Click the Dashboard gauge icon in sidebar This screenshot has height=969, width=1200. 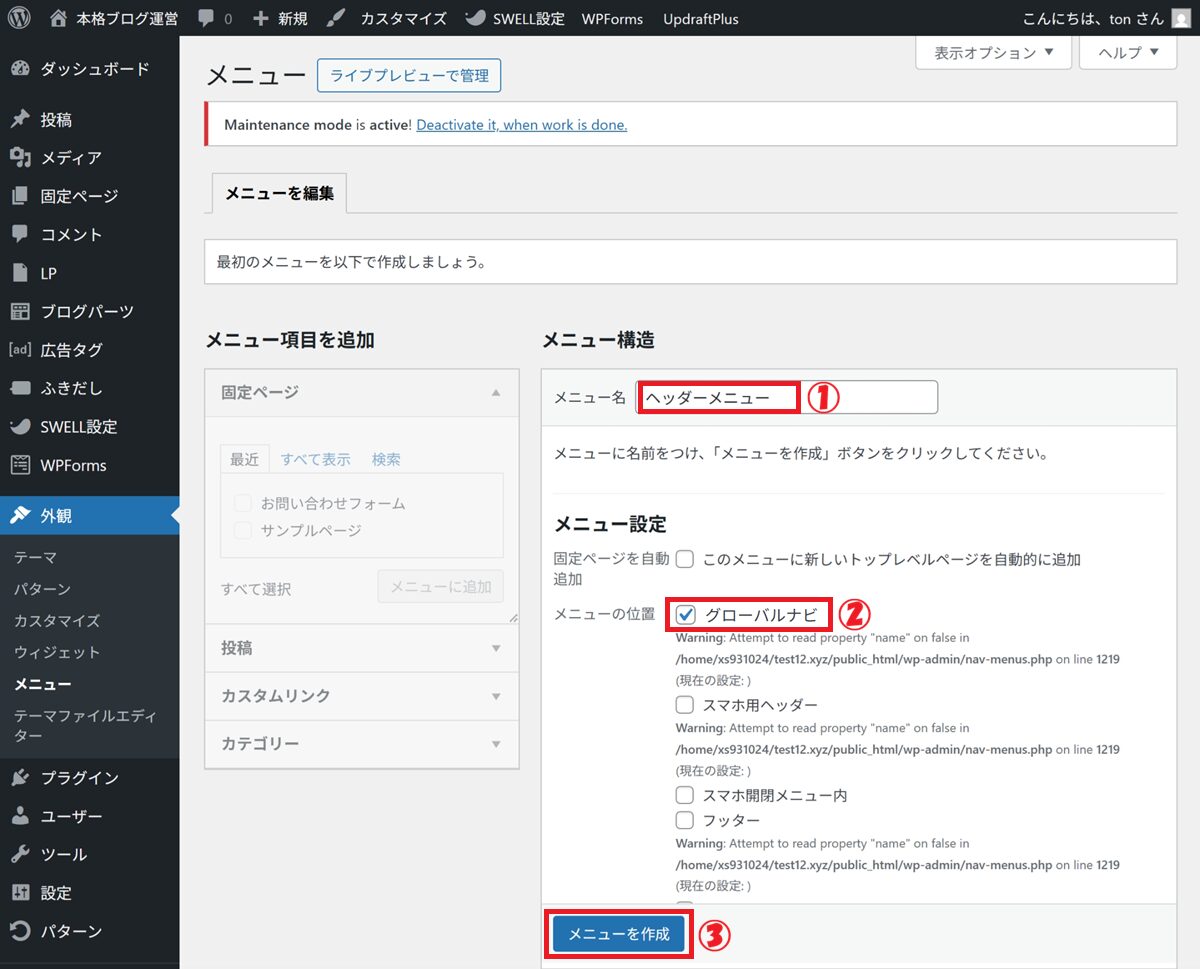click(x=20, y=69)
